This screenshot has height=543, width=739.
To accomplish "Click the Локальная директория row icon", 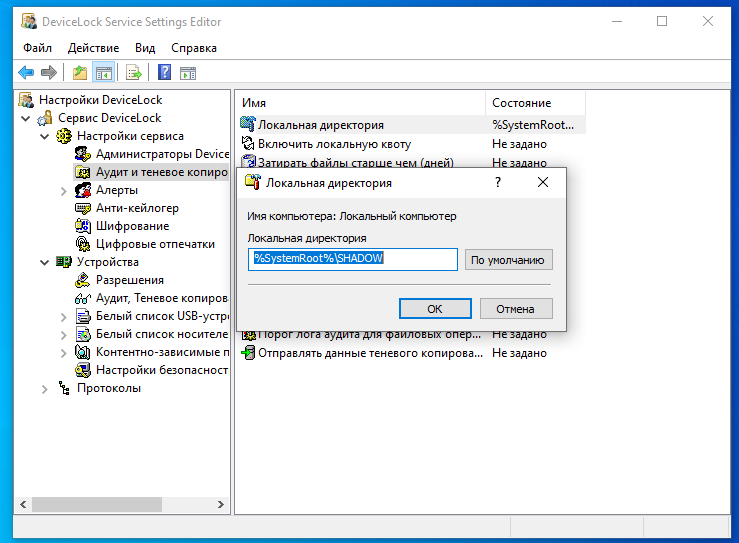I will point(248,124).
